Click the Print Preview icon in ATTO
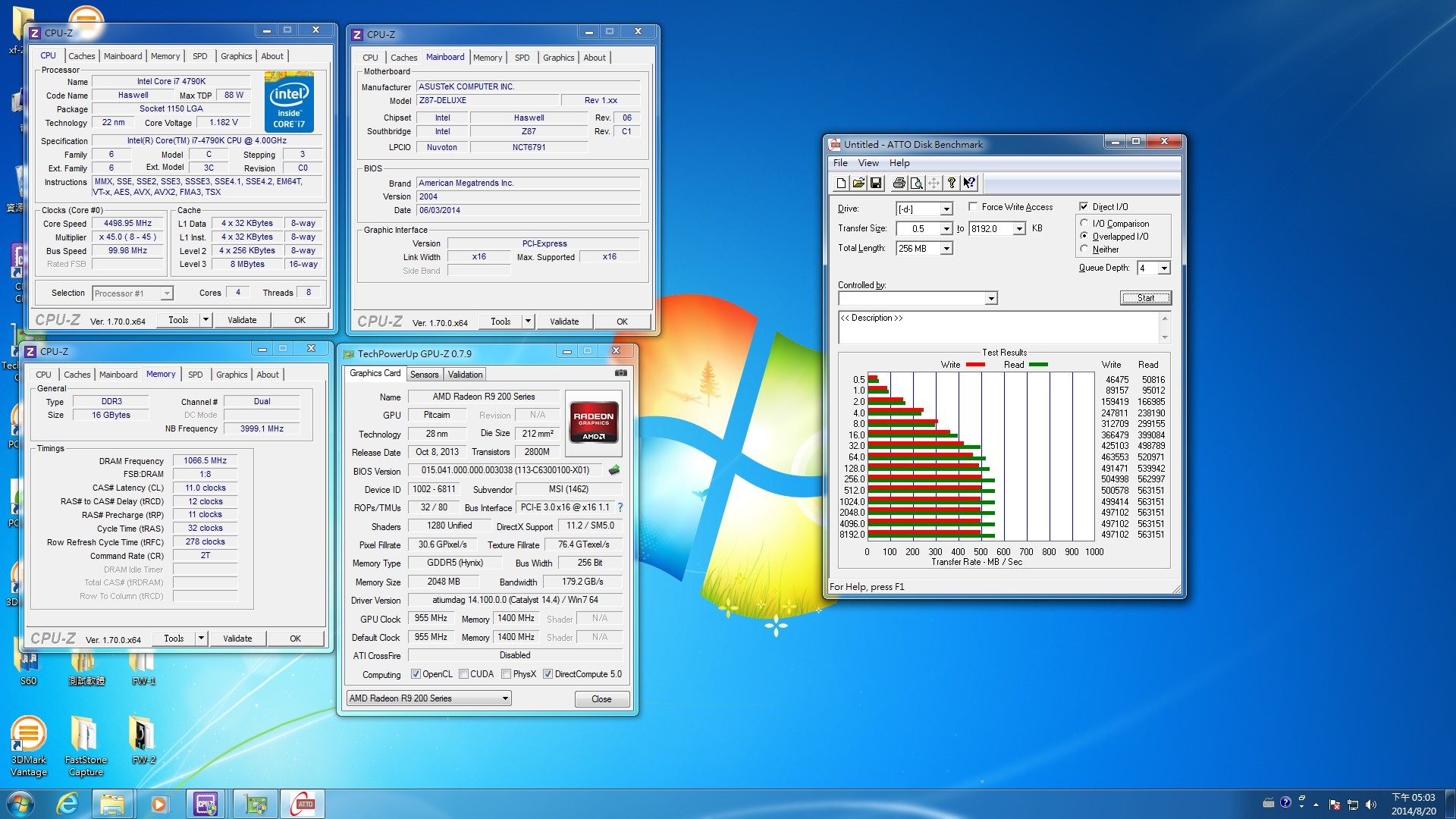This screenshot has height=819, width=1456. (916, 183)
